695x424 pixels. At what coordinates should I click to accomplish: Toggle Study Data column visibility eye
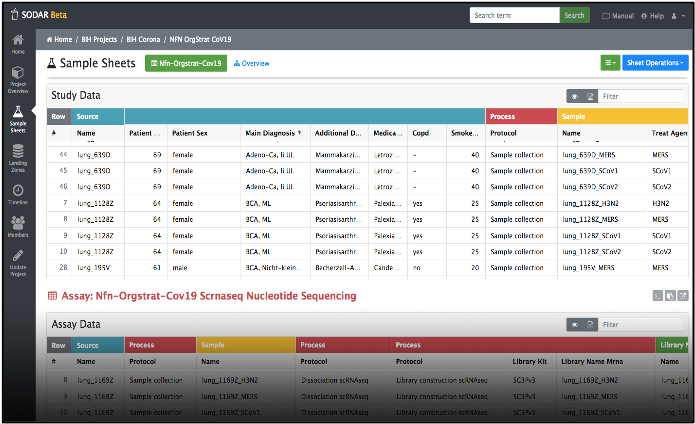click(x=575, y=96)
